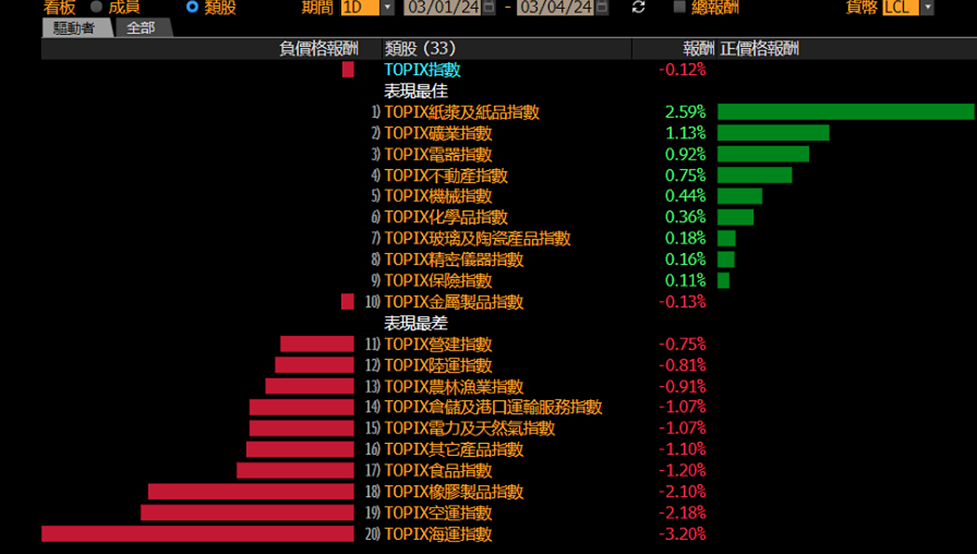Click the -3.20% return value
This screenshot has height=554, width=977.
(682, 534)
